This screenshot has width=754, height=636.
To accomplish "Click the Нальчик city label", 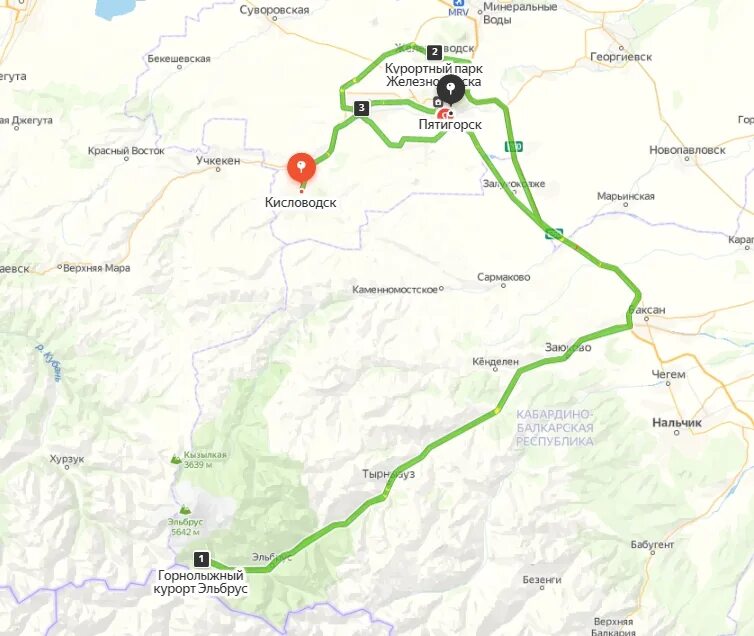I will [677, 423].
